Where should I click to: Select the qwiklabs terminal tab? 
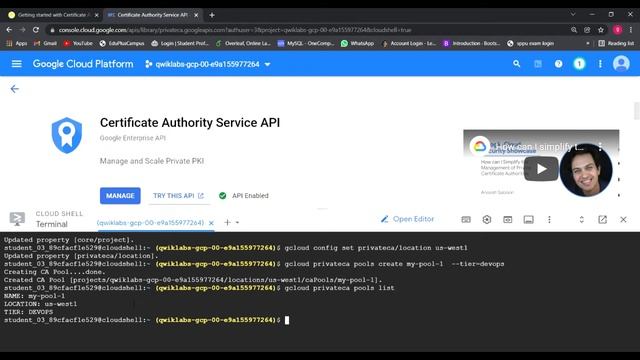click(x=150, y=223)
